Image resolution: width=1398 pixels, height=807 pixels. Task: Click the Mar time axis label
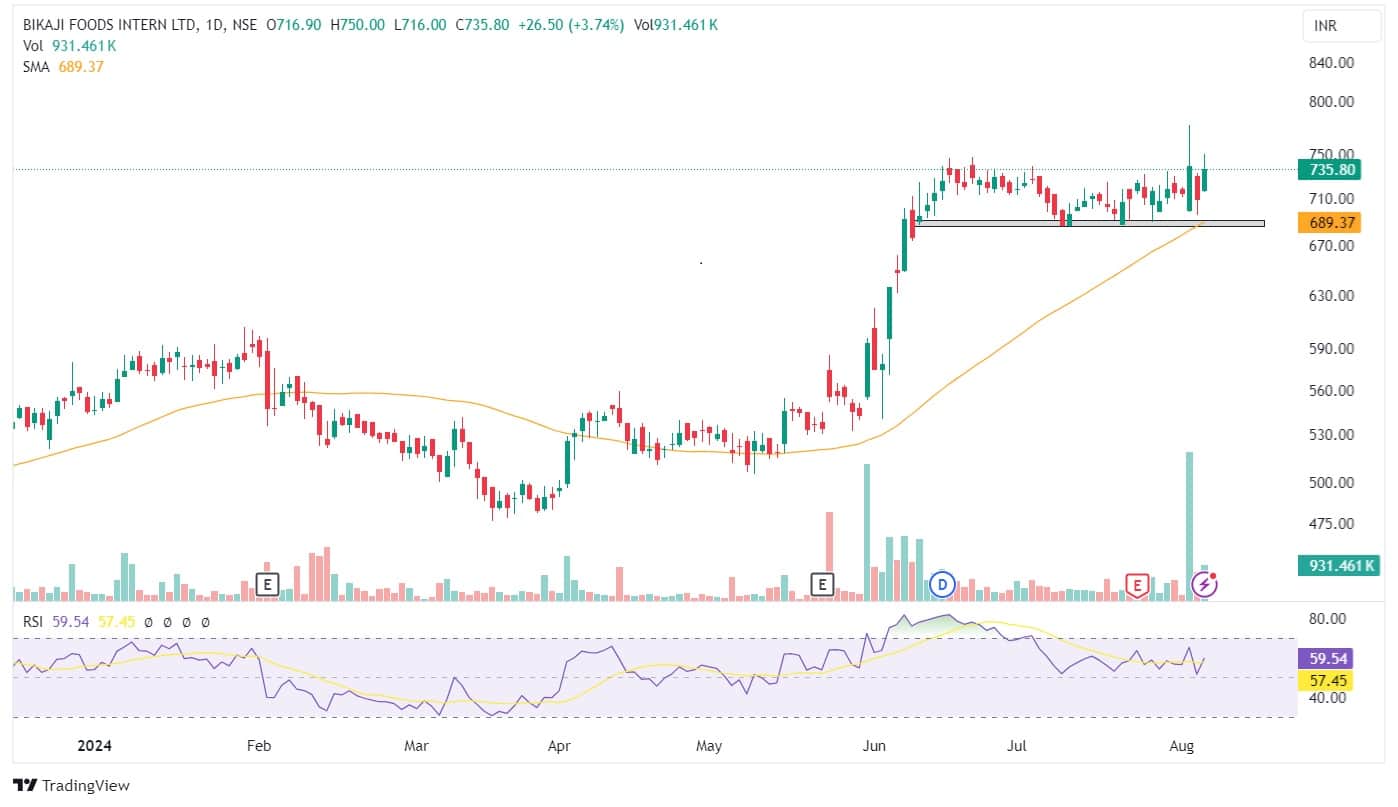point(416,745)
